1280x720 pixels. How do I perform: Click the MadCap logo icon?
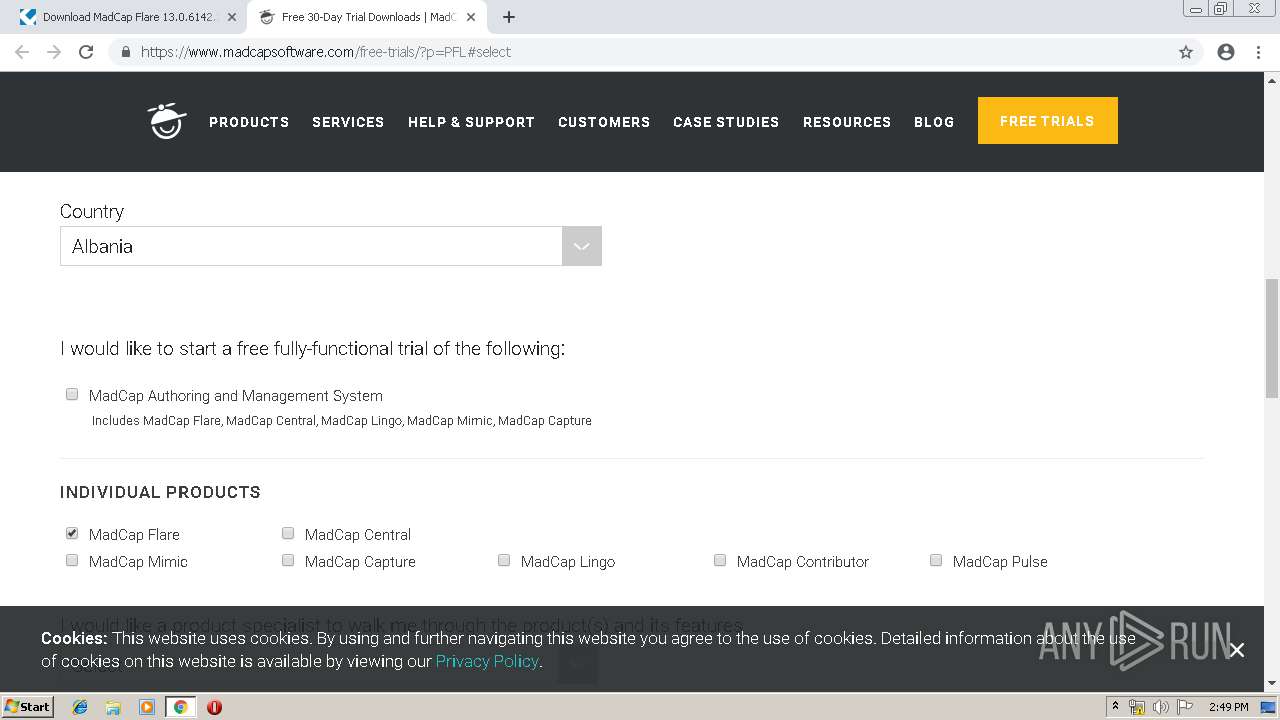pyautogui.click(x=167, y=121)
